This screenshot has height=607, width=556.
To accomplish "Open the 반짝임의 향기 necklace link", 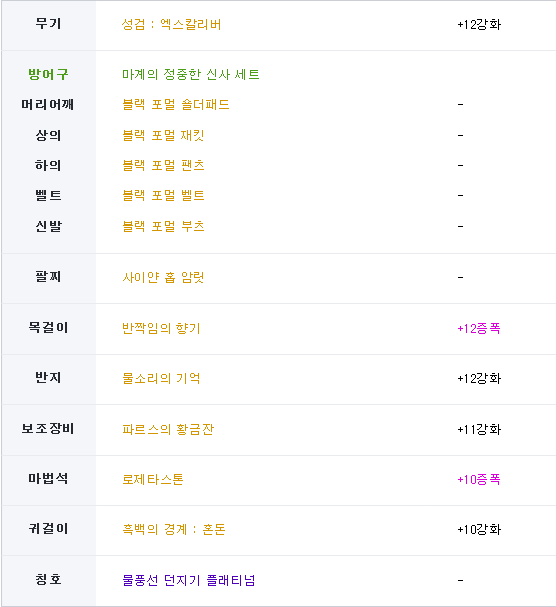I will [x=161, y=328].
